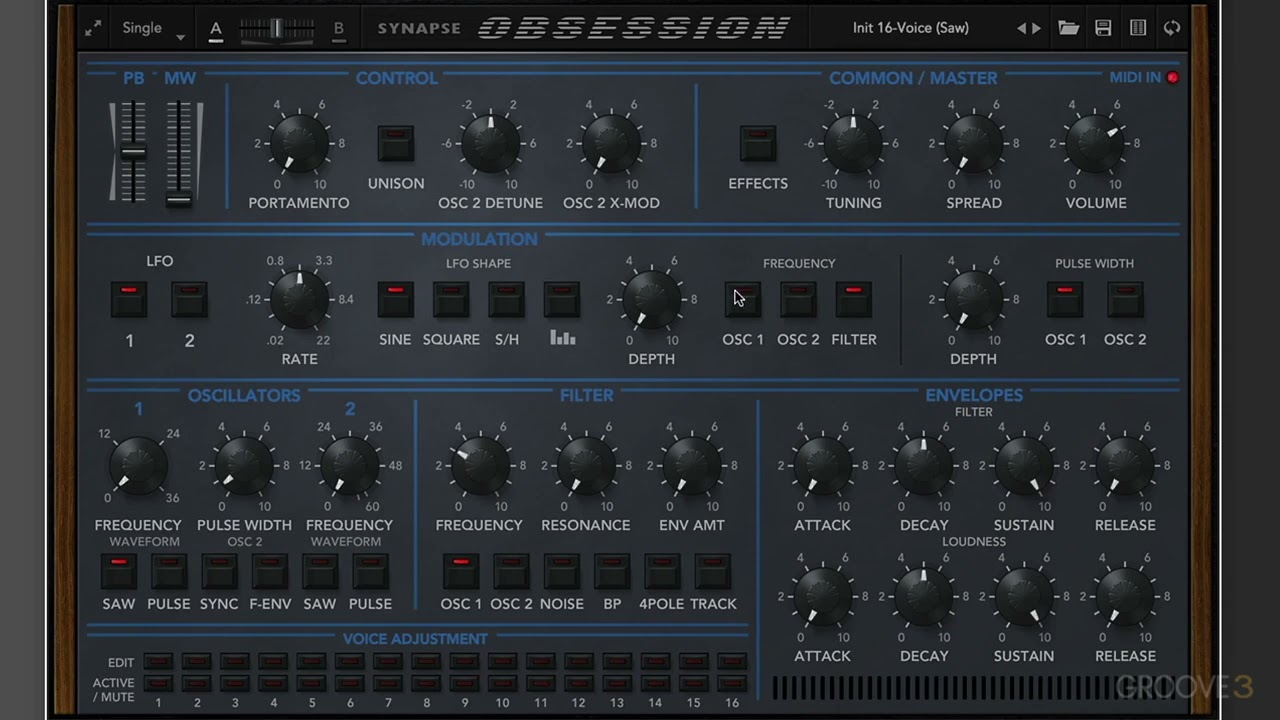Click the master TUNING knob
Viewport: 1280px width, 720px height.
[x=853, y=143]
